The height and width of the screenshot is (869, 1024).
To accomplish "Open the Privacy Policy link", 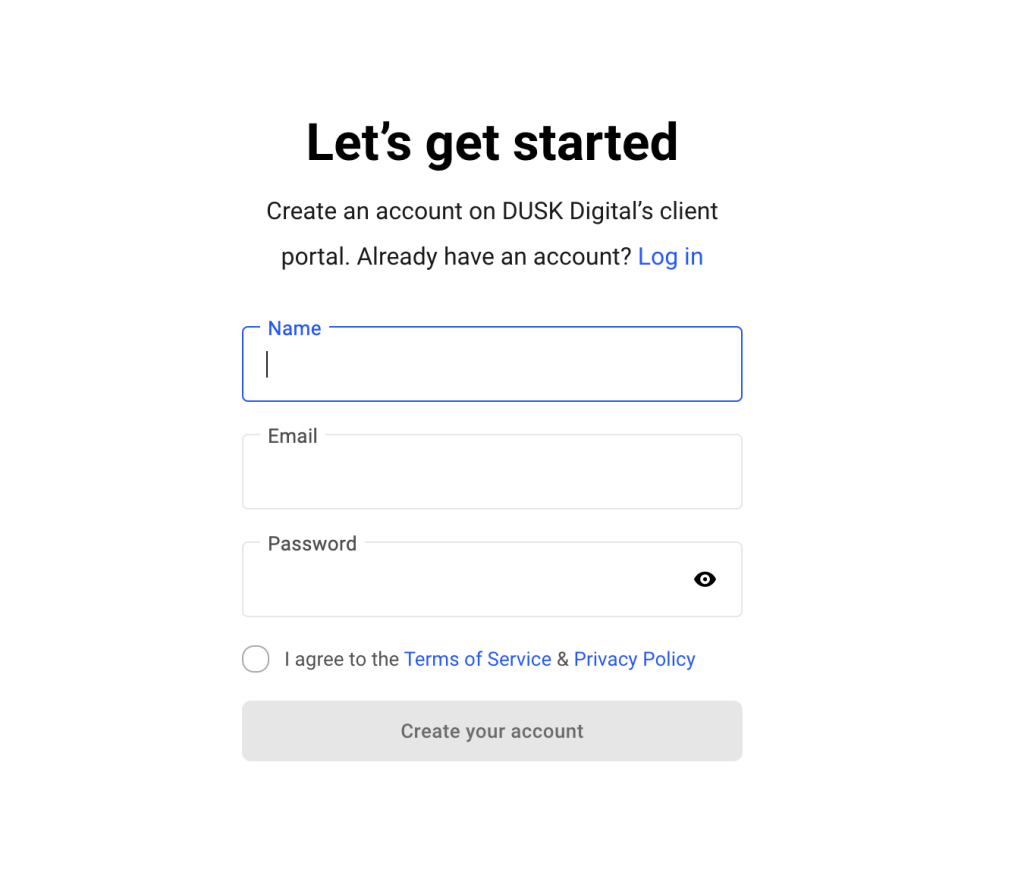I will click(x=634, y=659).
